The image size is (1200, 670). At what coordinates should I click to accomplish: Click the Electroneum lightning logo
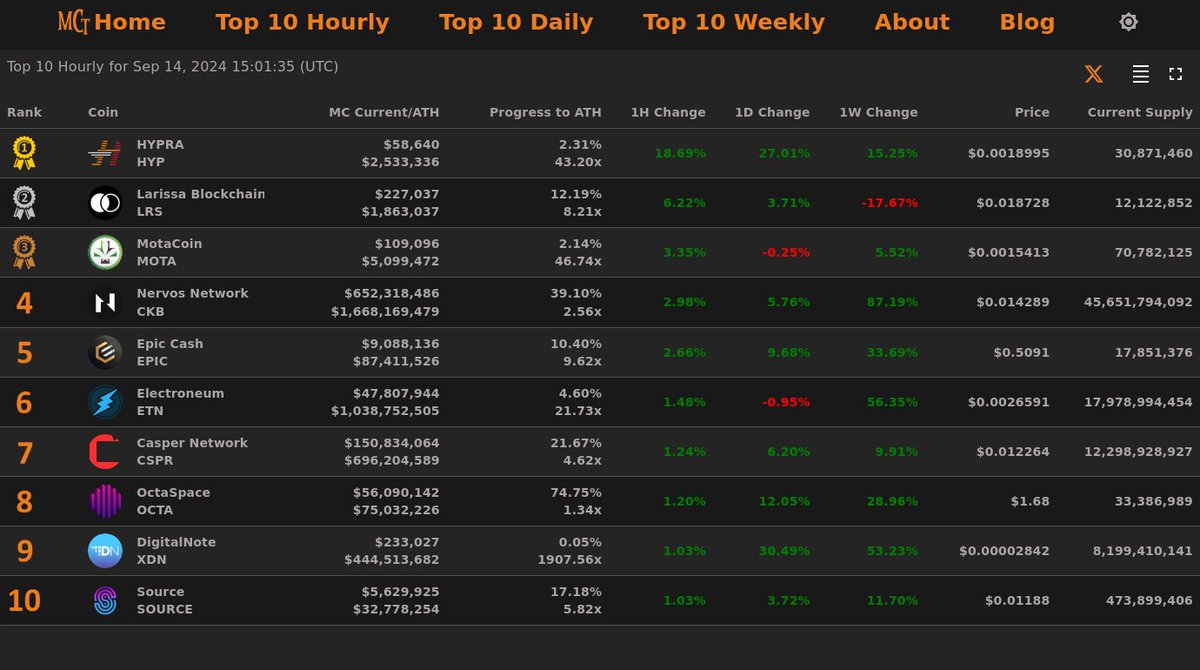(105, 402)
